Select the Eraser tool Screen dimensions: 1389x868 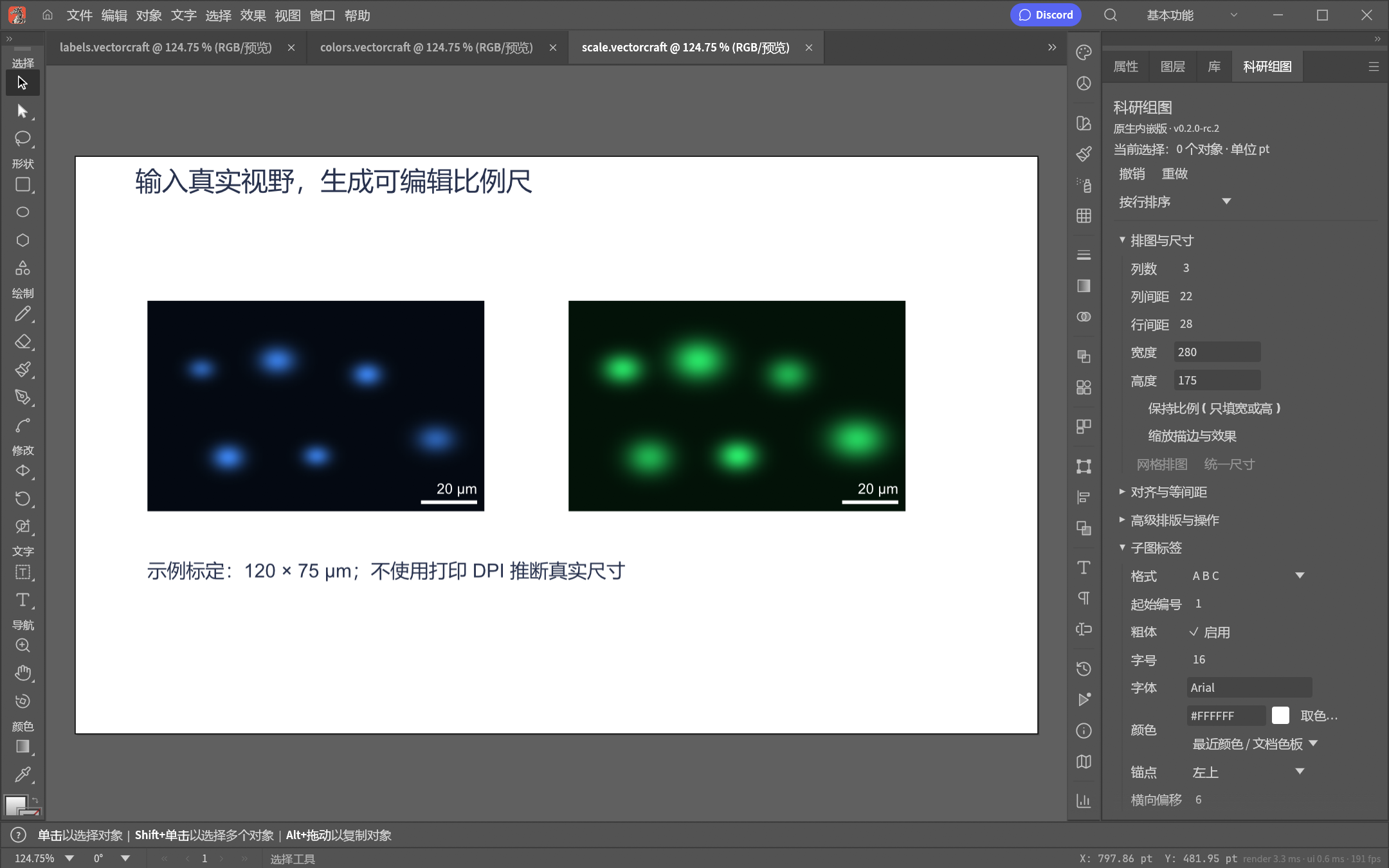point(23,342)
